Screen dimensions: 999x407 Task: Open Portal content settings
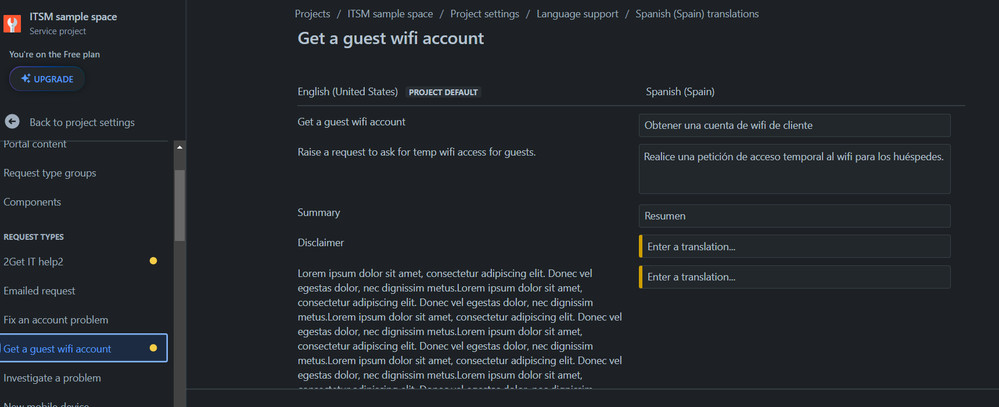(x=35, y=144)
